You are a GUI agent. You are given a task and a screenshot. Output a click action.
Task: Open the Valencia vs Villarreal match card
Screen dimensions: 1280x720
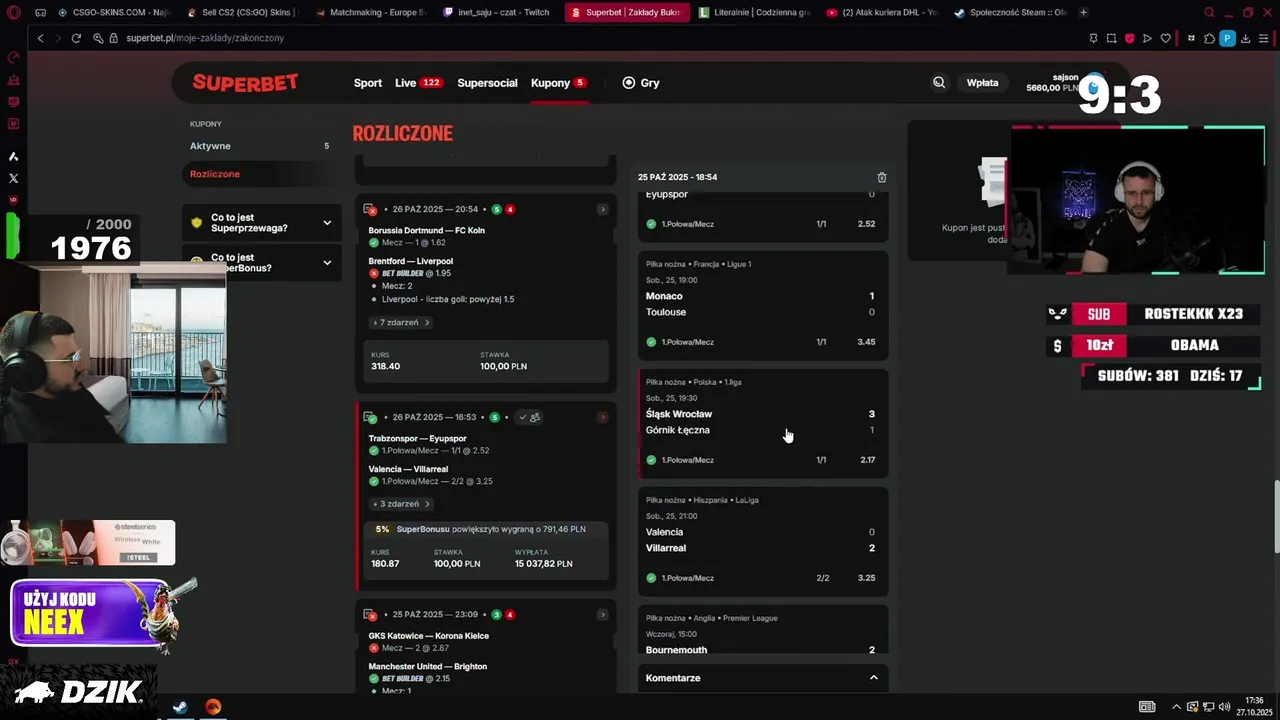pyautogui.click(x=763, y=541)
